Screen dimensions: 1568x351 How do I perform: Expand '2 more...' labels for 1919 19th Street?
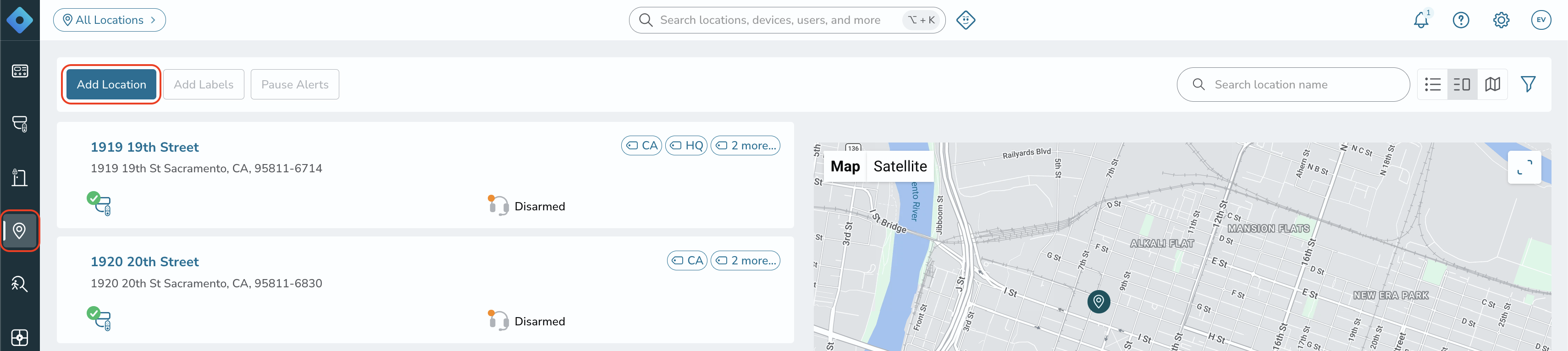pyautogui.click(x=745, y=146)
